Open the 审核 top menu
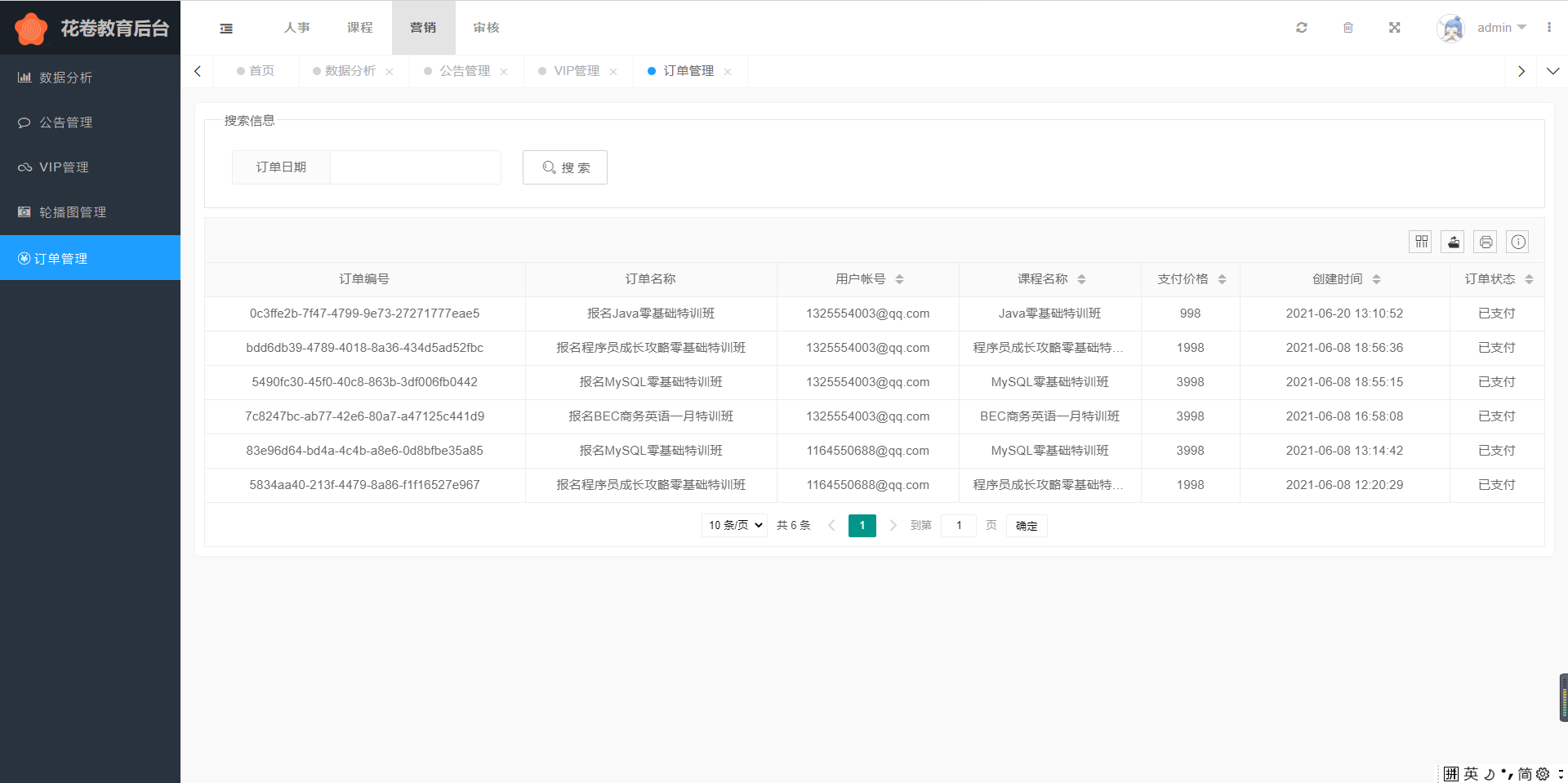 (x=487, y=28)
